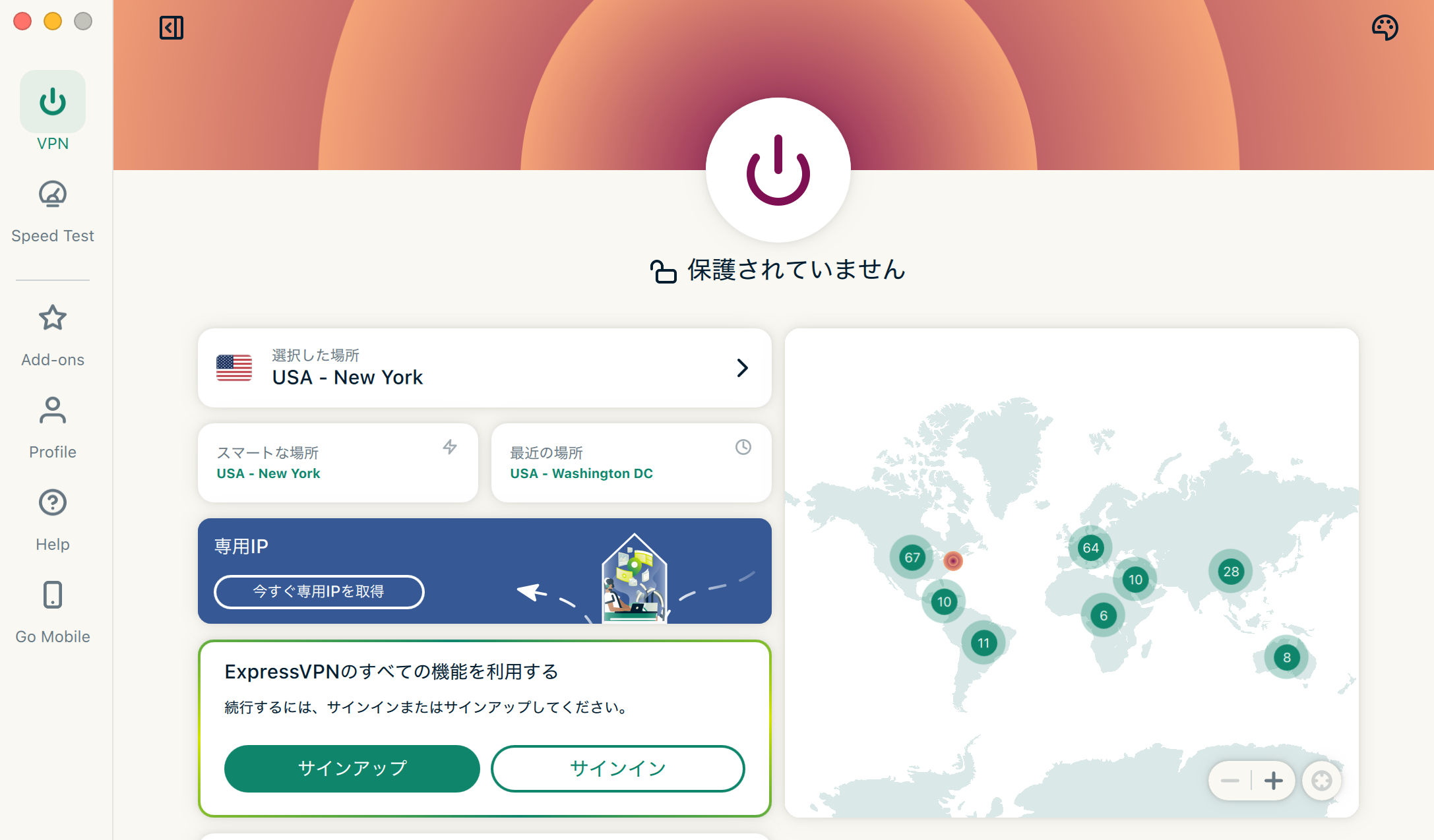Choose recent location USA - Washington DC
1434x840 pixels.
[x=631, y=463]
